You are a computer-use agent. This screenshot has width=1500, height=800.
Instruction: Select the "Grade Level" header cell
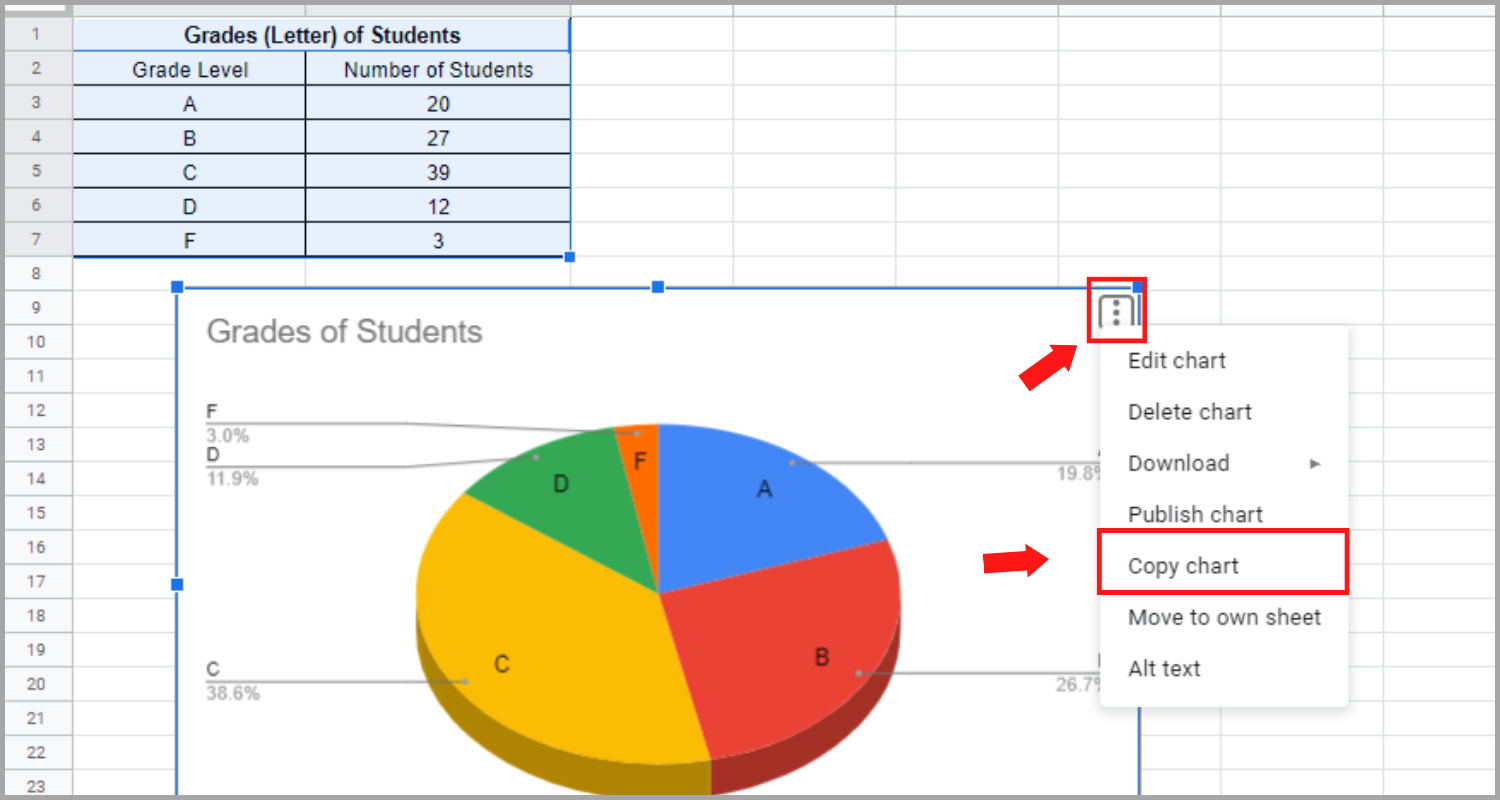(188, 69)
